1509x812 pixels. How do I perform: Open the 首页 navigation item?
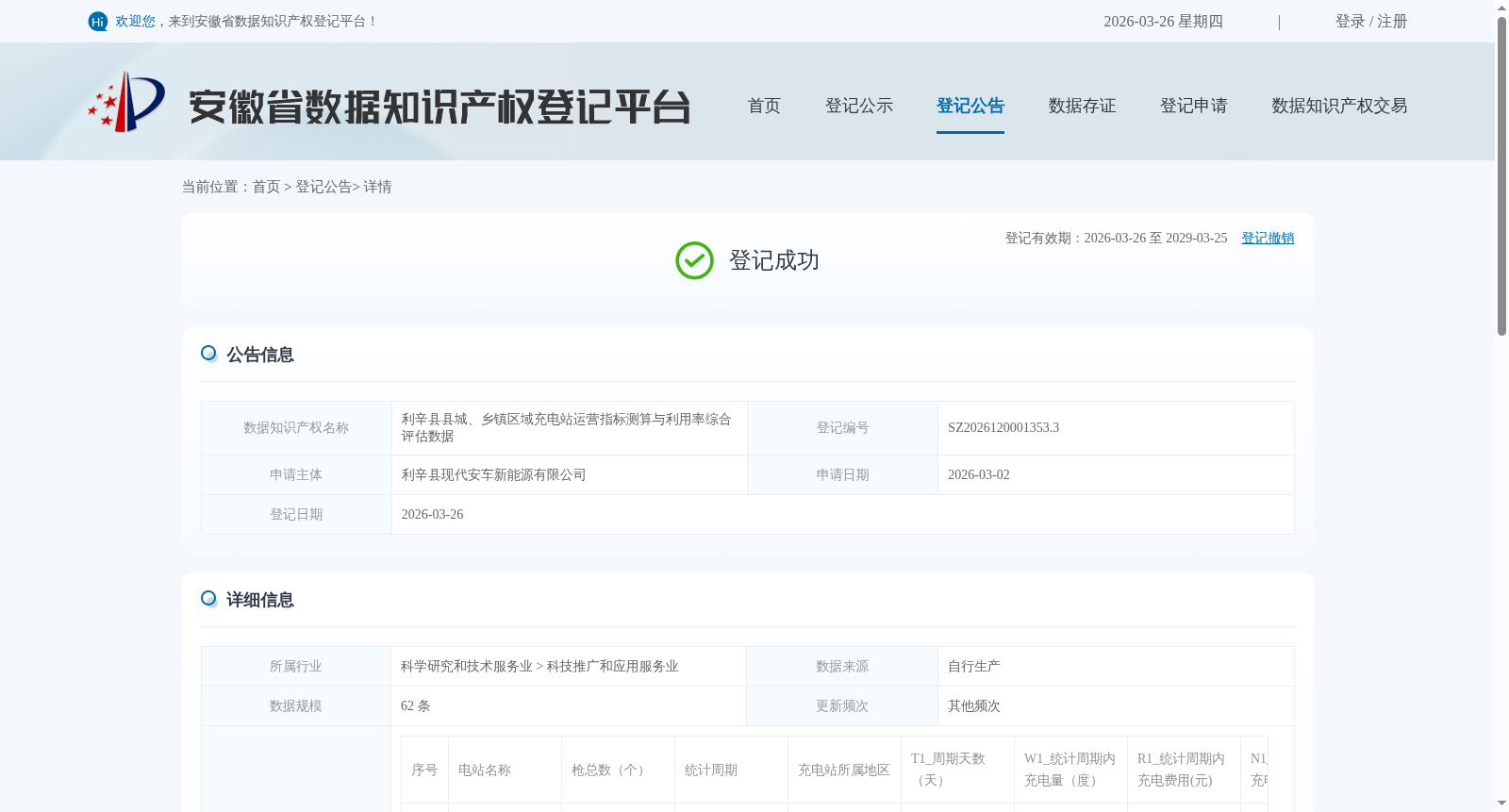(764, 106)
